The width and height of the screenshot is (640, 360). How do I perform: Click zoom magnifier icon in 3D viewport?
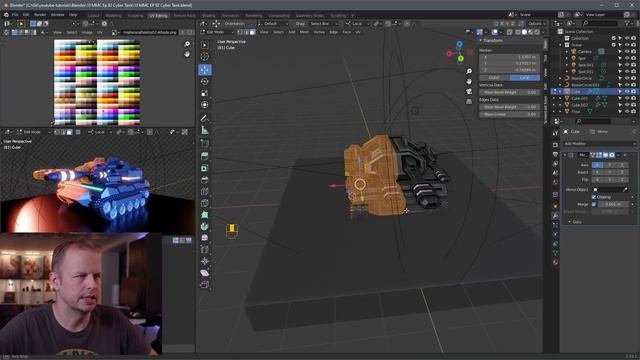click(x=469, y=71)
